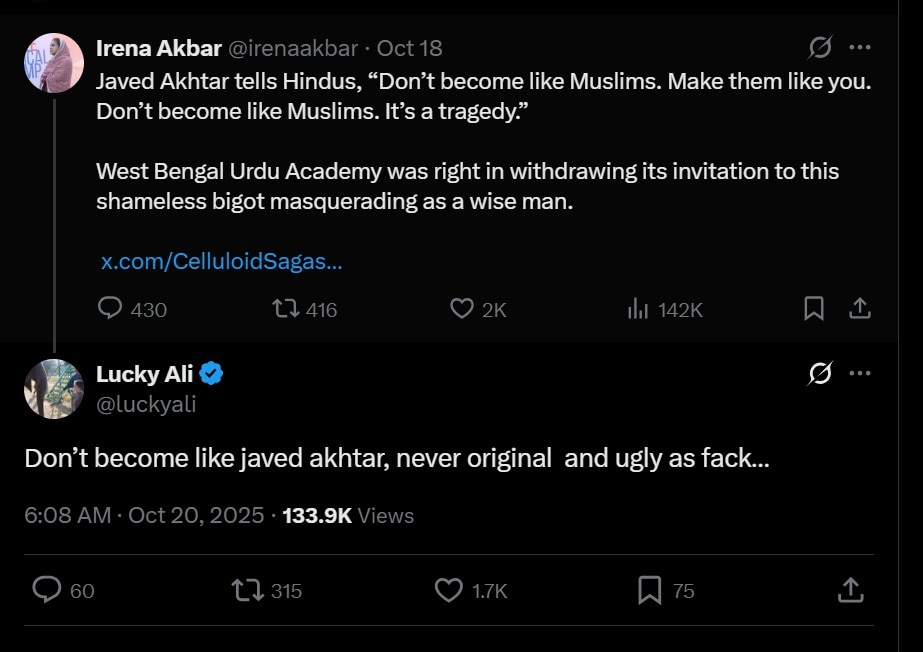Click Irena Akbar's profile picture
The width and height of the screenshot is (923, 652).
pos(53,62)
